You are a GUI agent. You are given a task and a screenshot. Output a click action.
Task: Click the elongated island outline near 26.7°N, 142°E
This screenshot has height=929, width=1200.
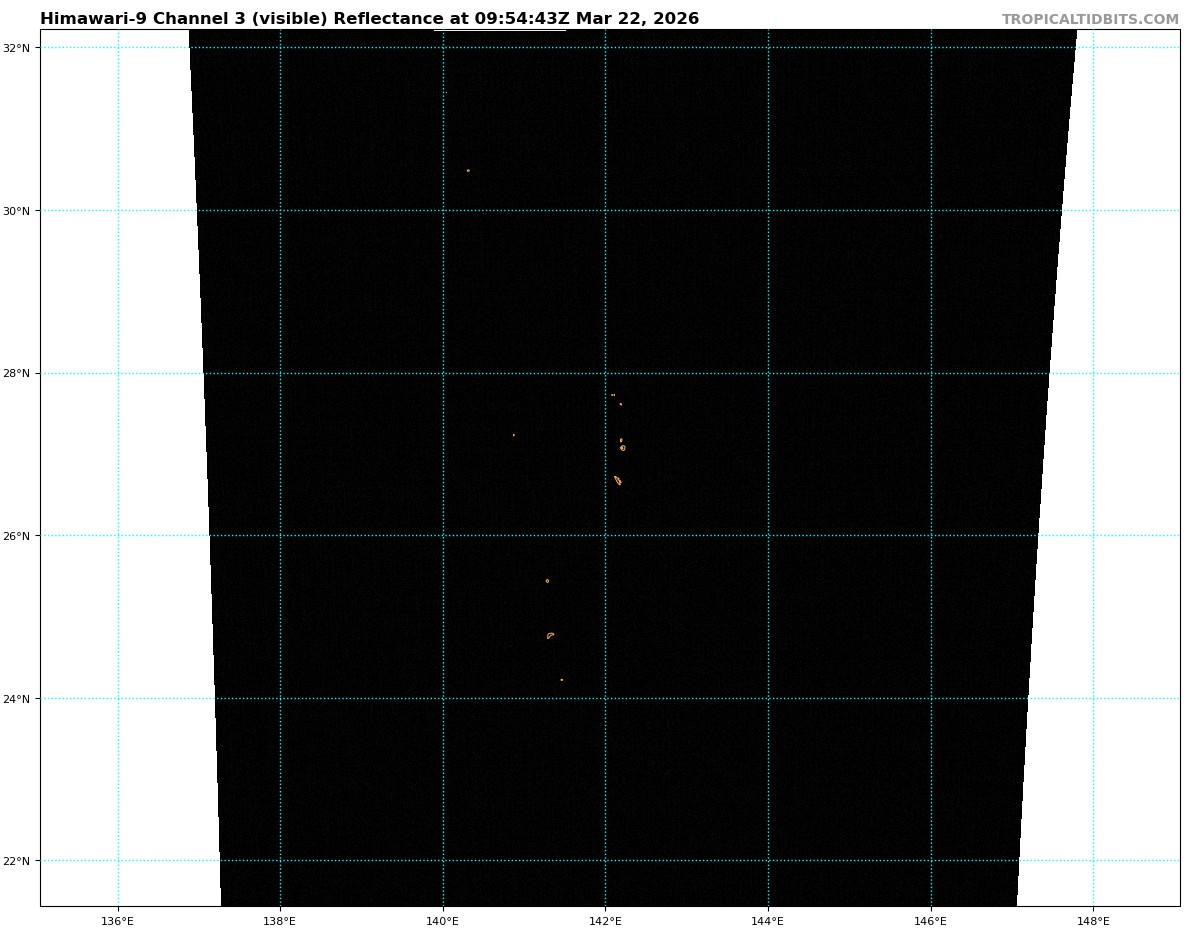pos(618,480)
